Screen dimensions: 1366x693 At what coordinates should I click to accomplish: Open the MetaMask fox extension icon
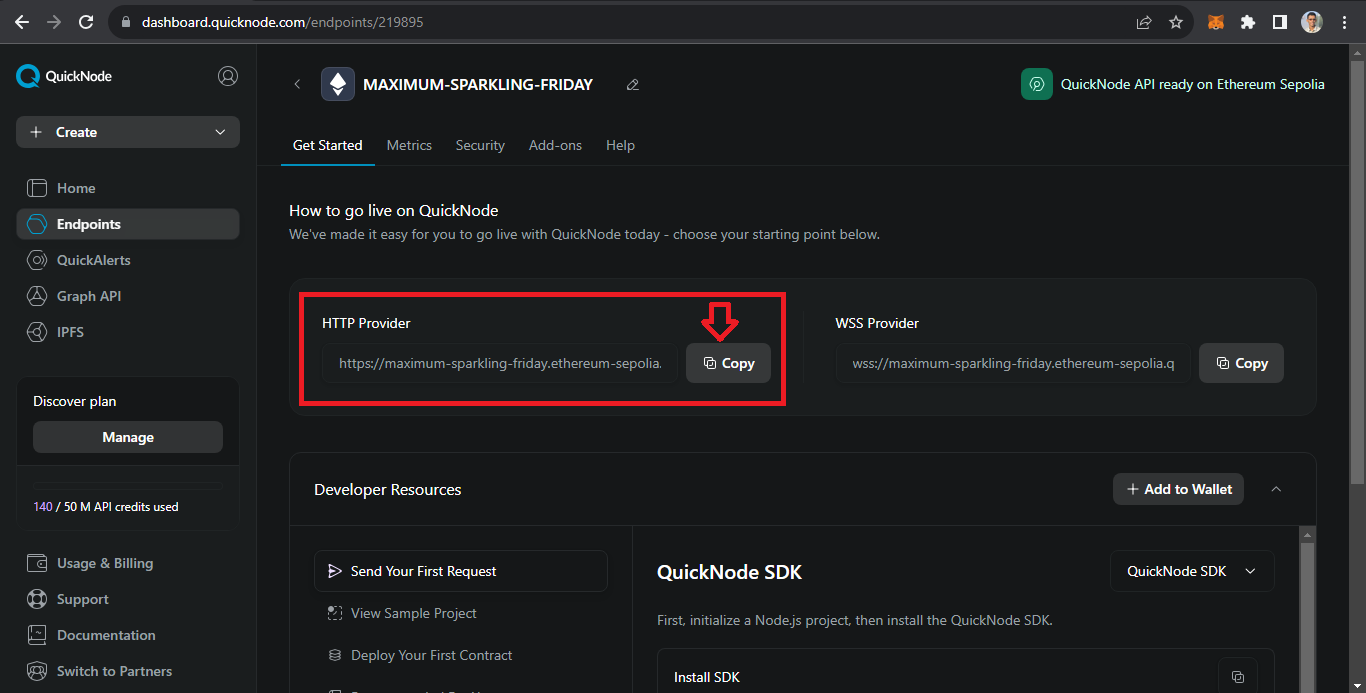click(x=1216, y=22)
